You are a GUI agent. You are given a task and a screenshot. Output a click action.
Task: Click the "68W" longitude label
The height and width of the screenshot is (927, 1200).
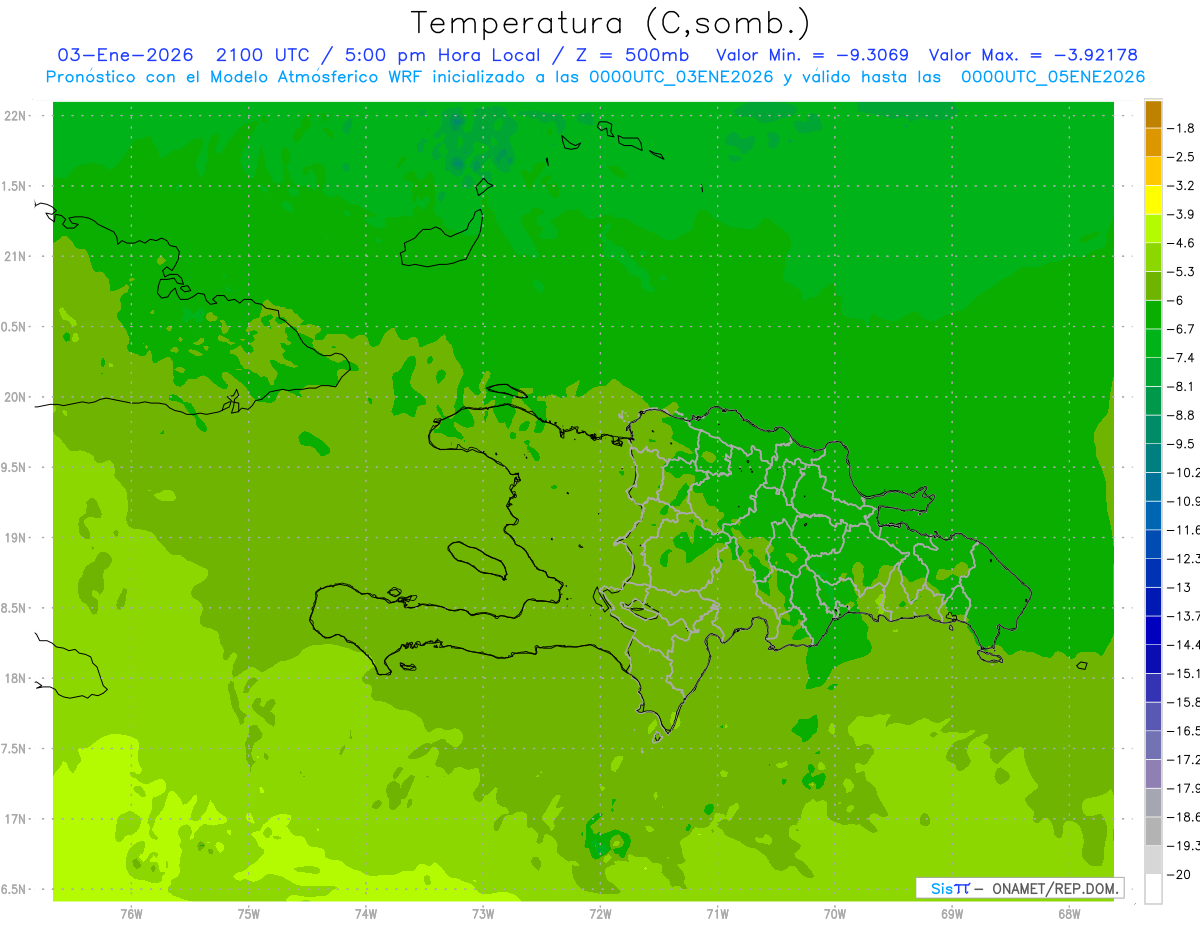click(x=1069, y=913)
